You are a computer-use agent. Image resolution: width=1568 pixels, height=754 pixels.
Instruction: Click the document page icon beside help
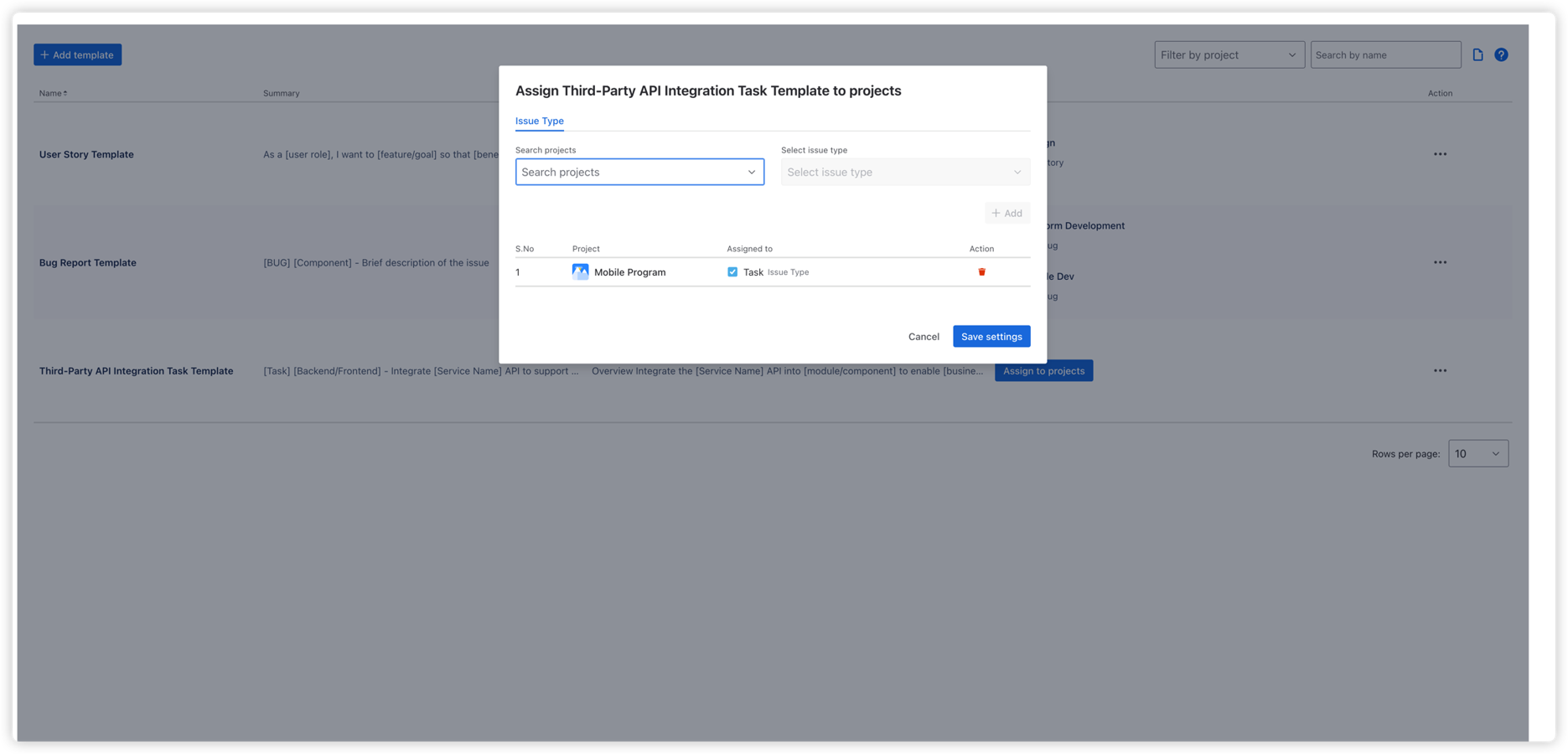pos(1478,54)
